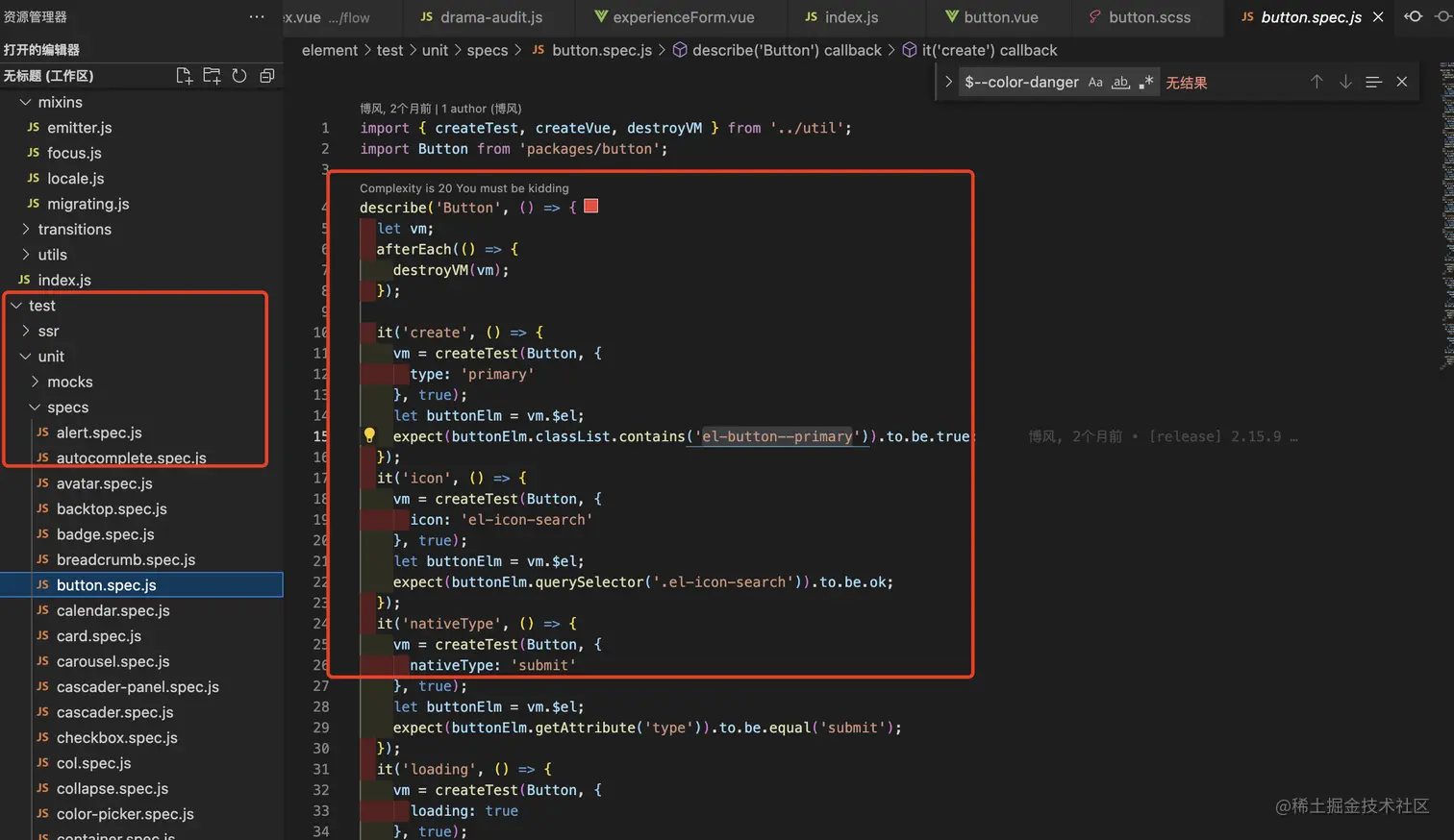
Task: Click the red complexity square after describe
Action: click(591, 207)
